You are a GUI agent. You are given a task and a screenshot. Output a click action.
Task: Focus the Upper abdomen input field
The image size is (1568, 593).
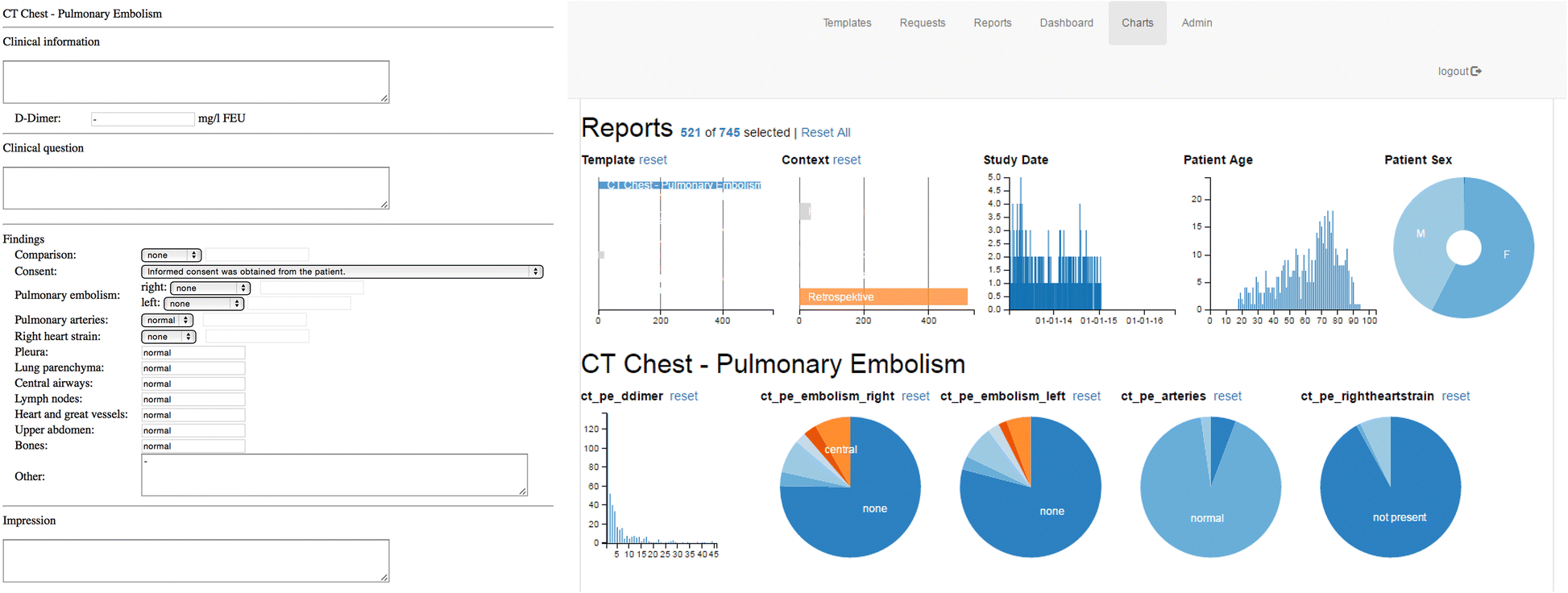point(193,430)
